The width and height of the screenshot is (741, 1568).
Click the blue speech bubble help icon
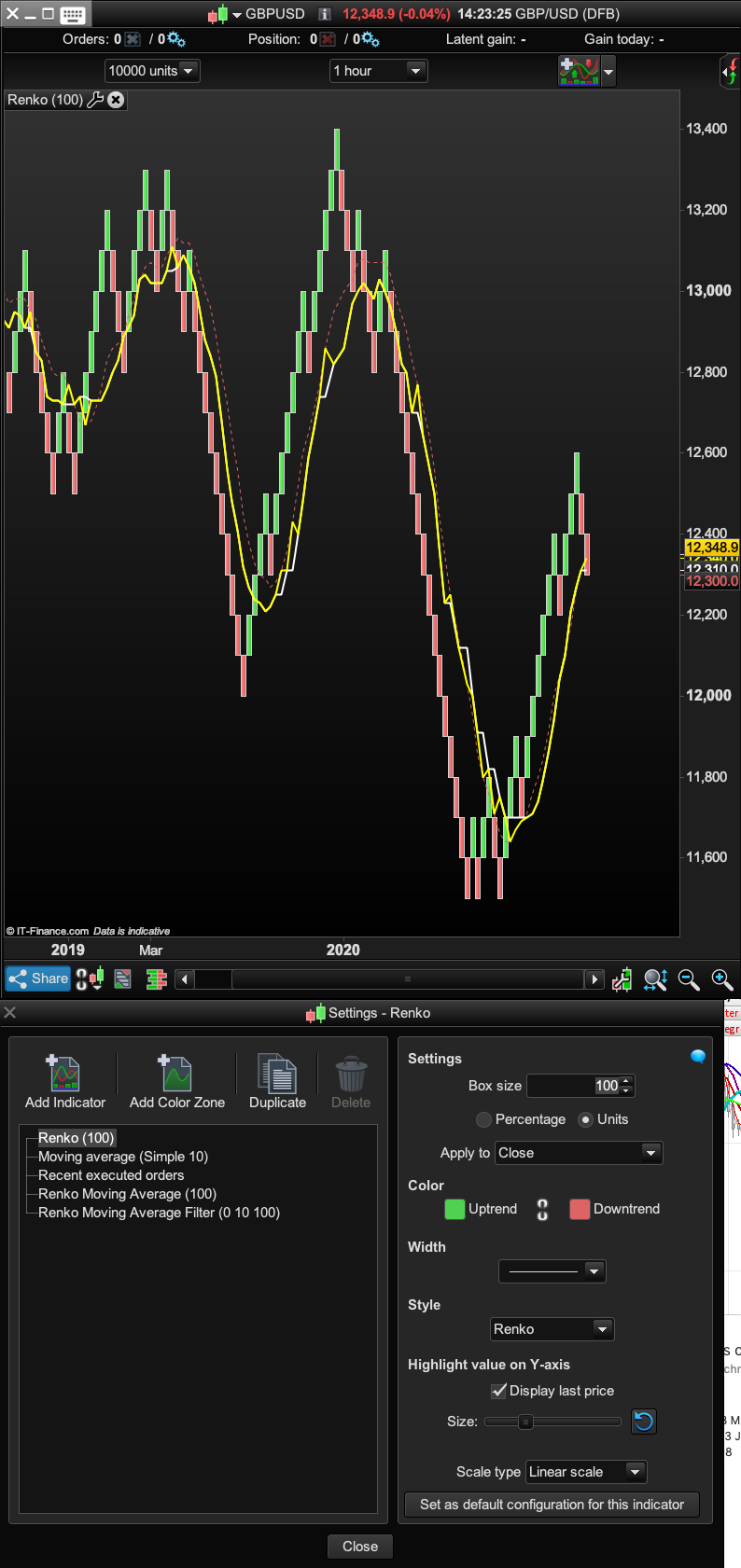pos(698,1057)
